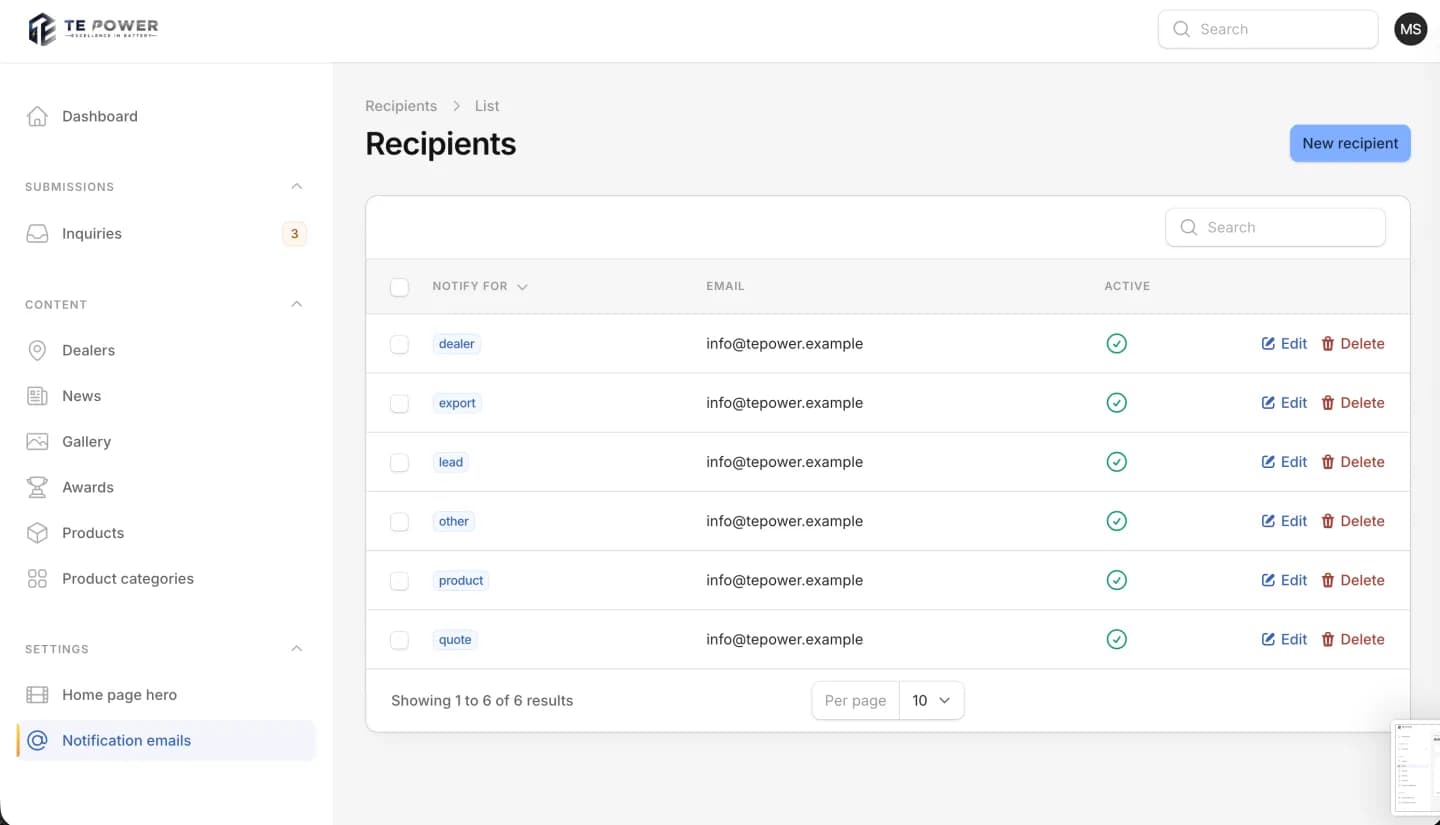This screenshot has width=1440, height=825.
Task: Click the active checkmark in the lead row
Action: [1117, 462]
